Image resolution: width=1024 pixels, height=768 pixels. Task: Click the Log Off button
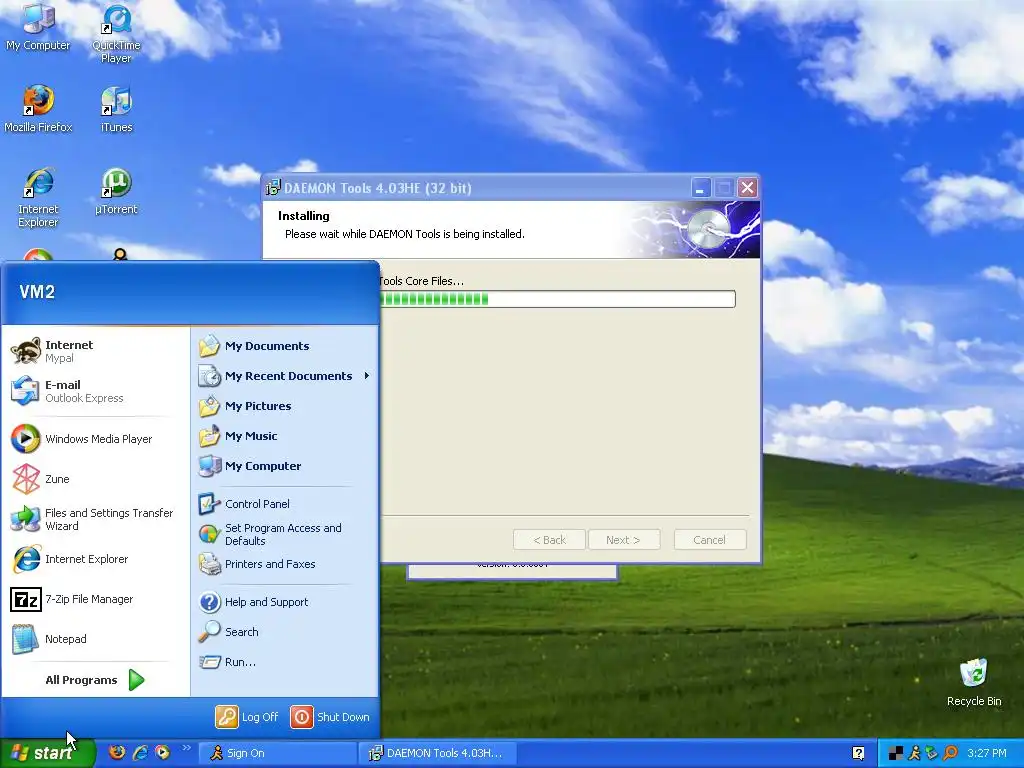click(x=248, y=716)
